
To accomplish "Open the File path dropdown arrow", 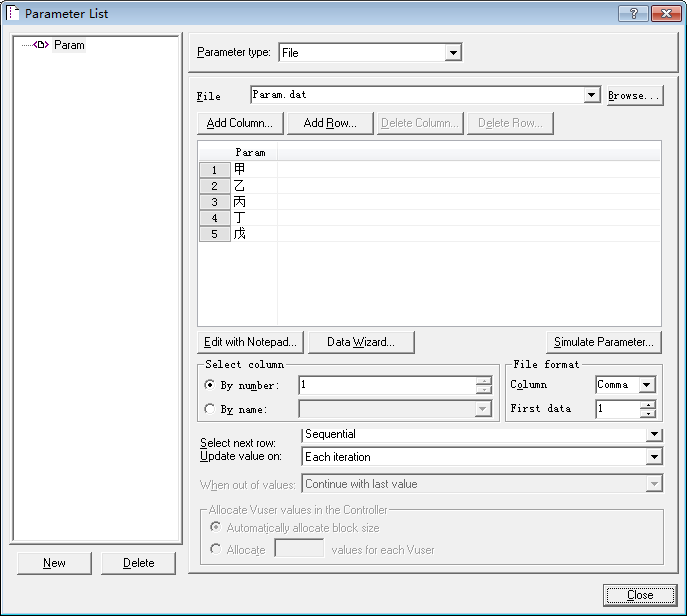I will point(591,95).
